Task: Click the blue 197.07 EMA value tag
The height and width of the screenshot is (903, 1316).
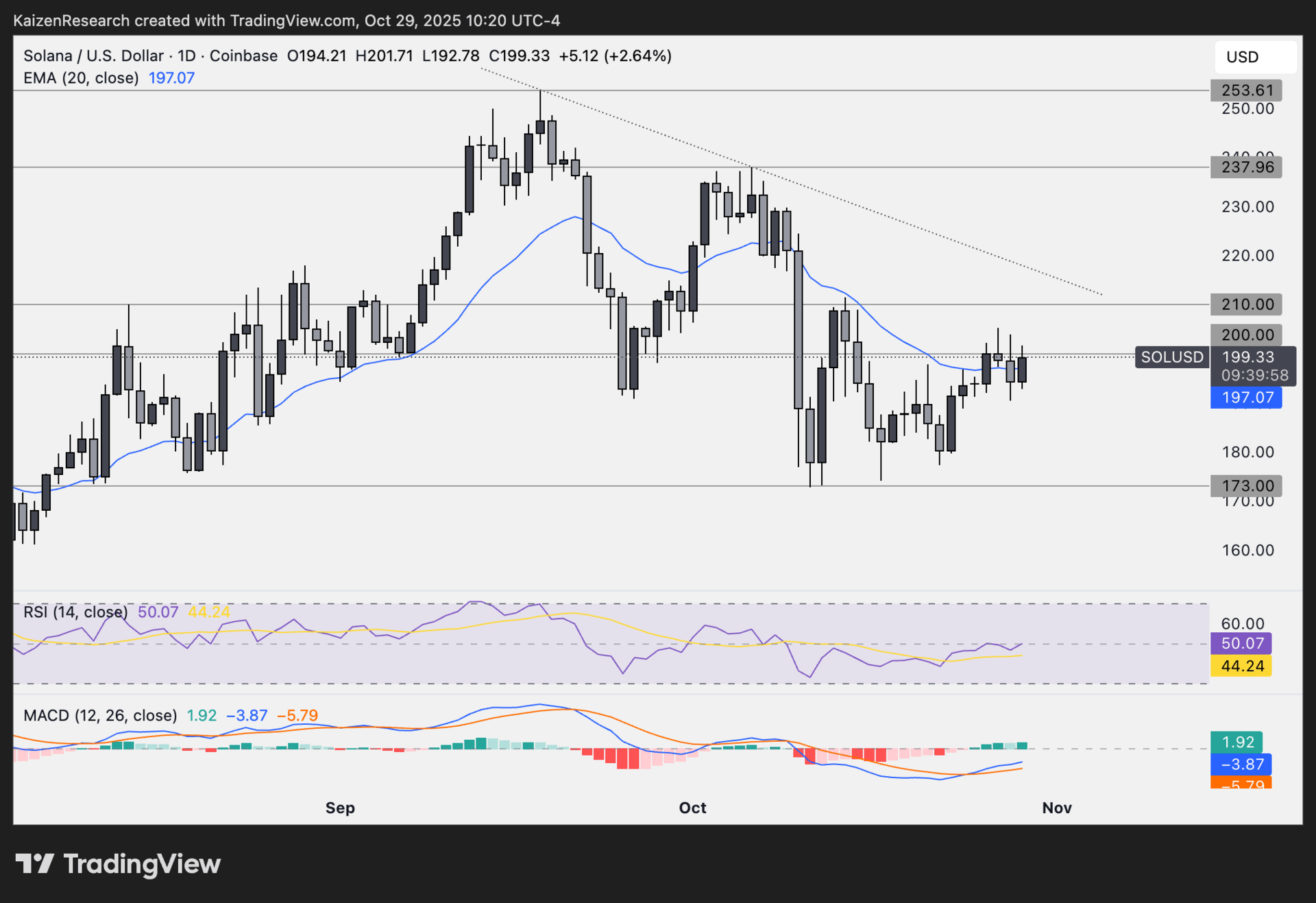Action: point(1246,398)
